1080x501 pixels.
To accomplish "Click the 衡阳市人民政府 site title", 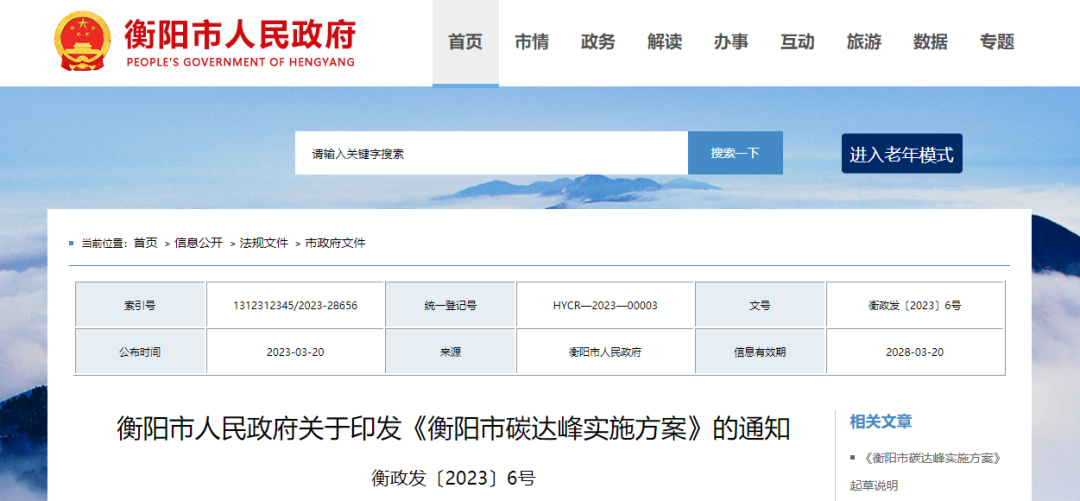I will [x=240, y=33].
